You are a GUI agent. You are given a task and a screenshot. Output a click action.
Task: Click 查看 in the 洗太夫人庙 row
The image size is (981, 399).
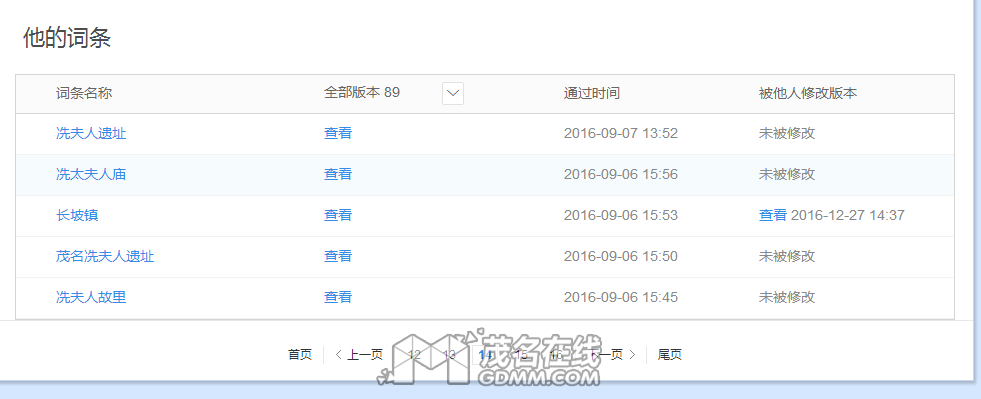[338, 174]
